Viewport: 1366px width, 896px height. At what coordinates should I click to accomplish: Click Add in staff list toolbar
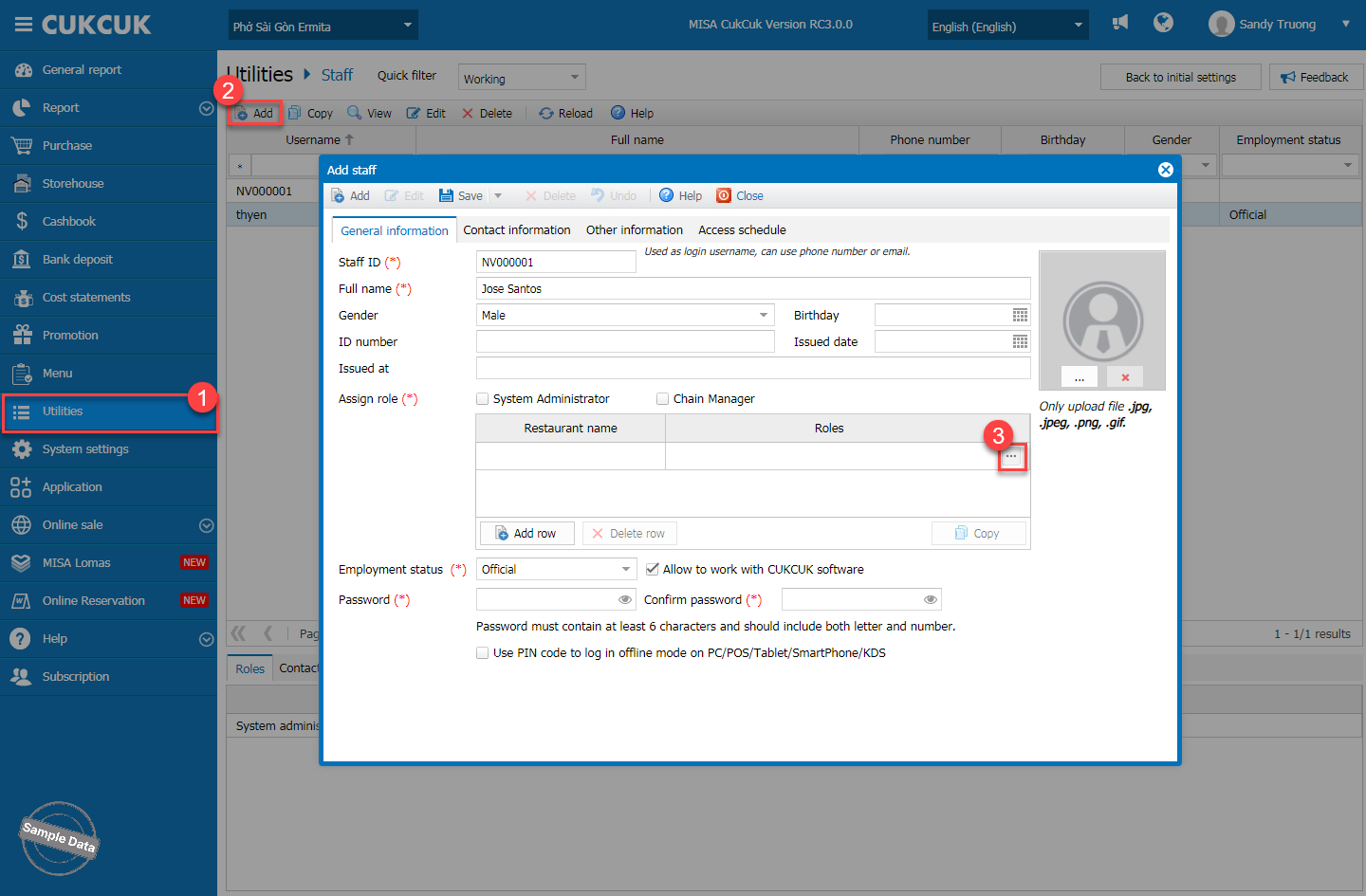[254, 114]
